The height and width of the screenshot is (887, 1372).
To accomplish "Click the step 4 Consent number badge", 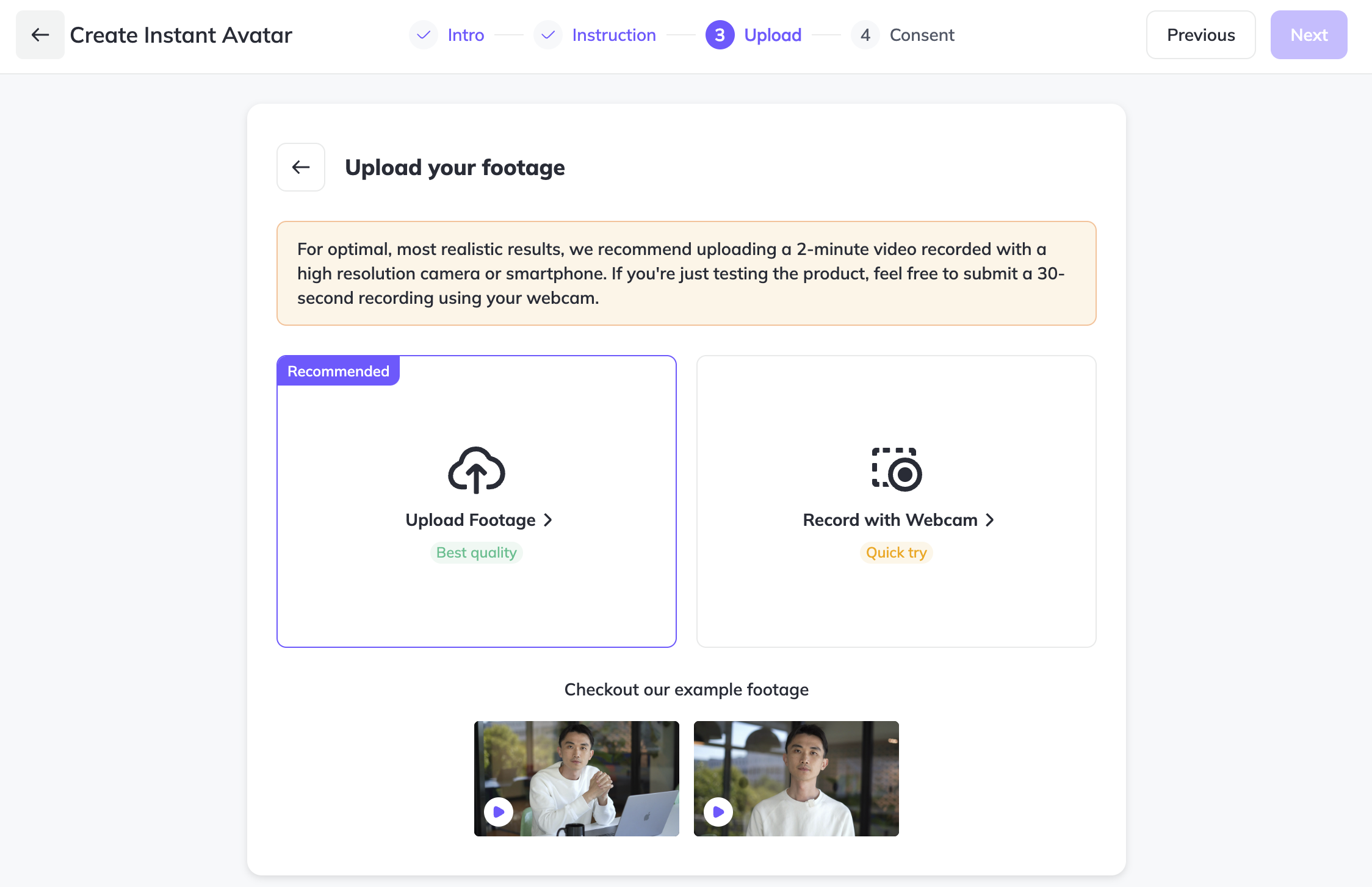I will pyautogui.click(x=865, y=35).
